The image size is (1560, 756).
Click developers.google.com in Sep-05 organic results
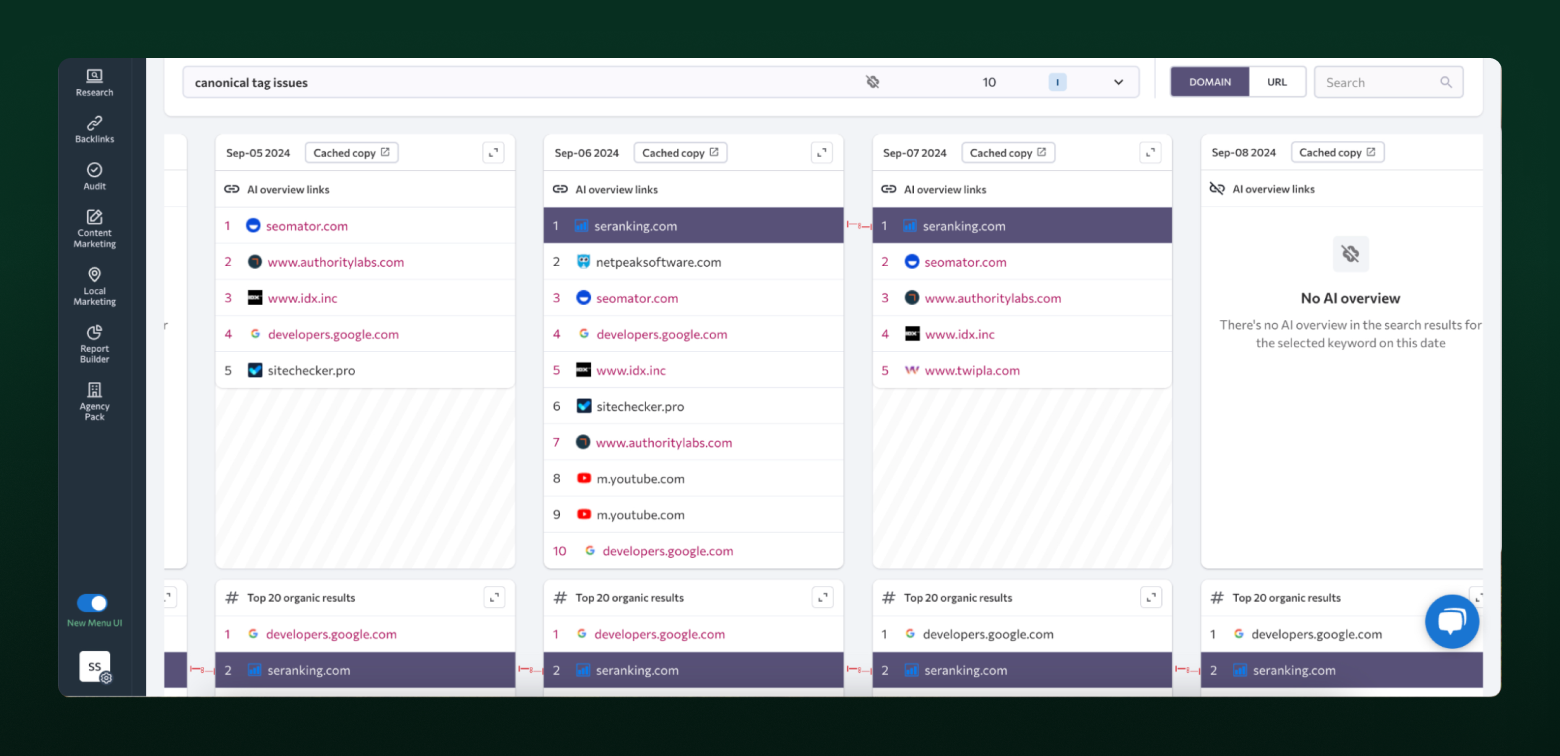(331, 634)
